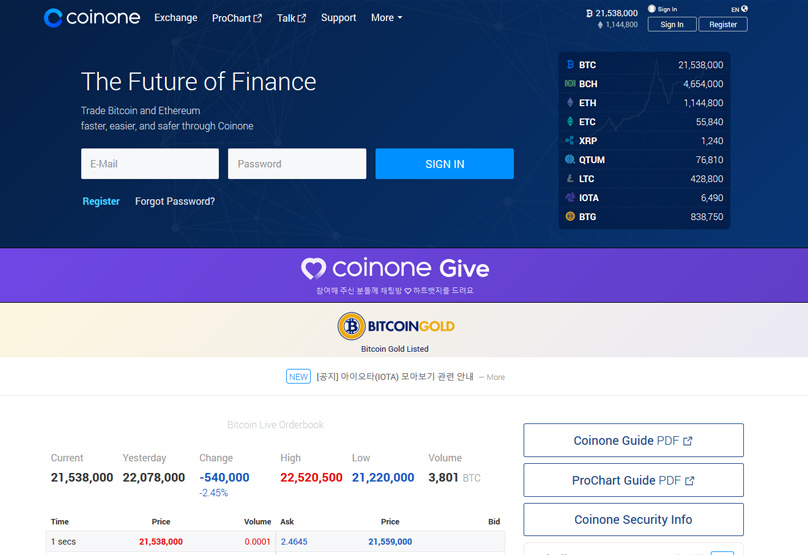
Task: Click the Forgot Password? link
Action: [x=175, y=201]
